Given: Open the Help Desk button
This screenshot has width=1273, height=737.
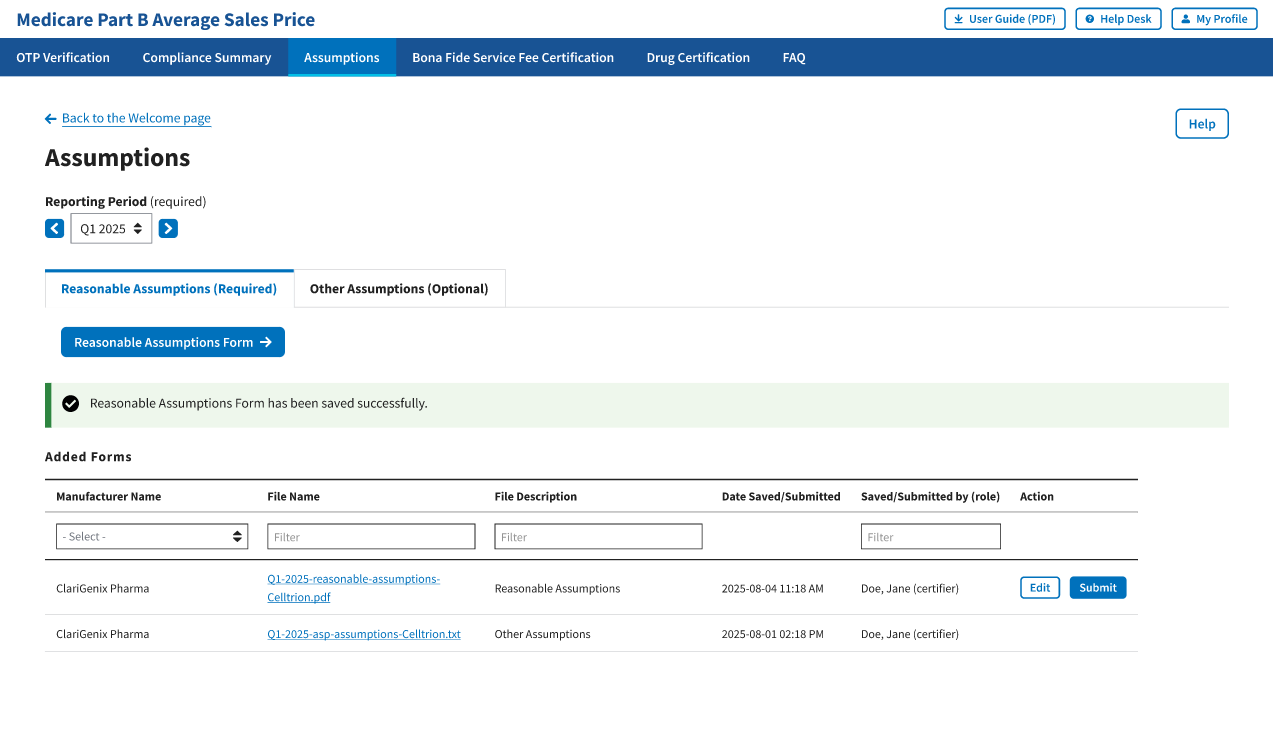Looking at the screenshot, I should [1118, 19].
